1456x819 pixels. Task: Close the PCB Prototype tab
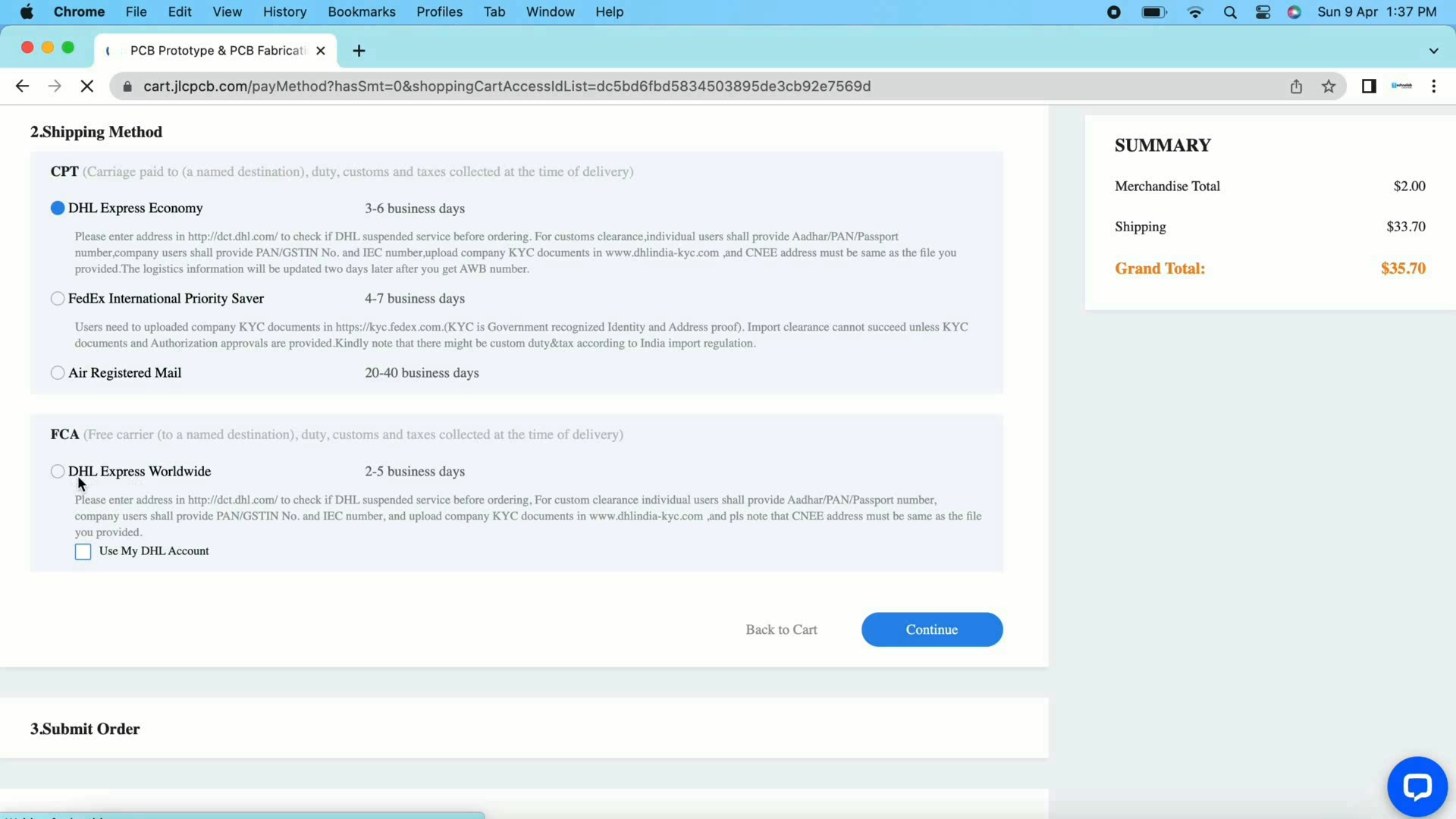click(x=321, y=51)
